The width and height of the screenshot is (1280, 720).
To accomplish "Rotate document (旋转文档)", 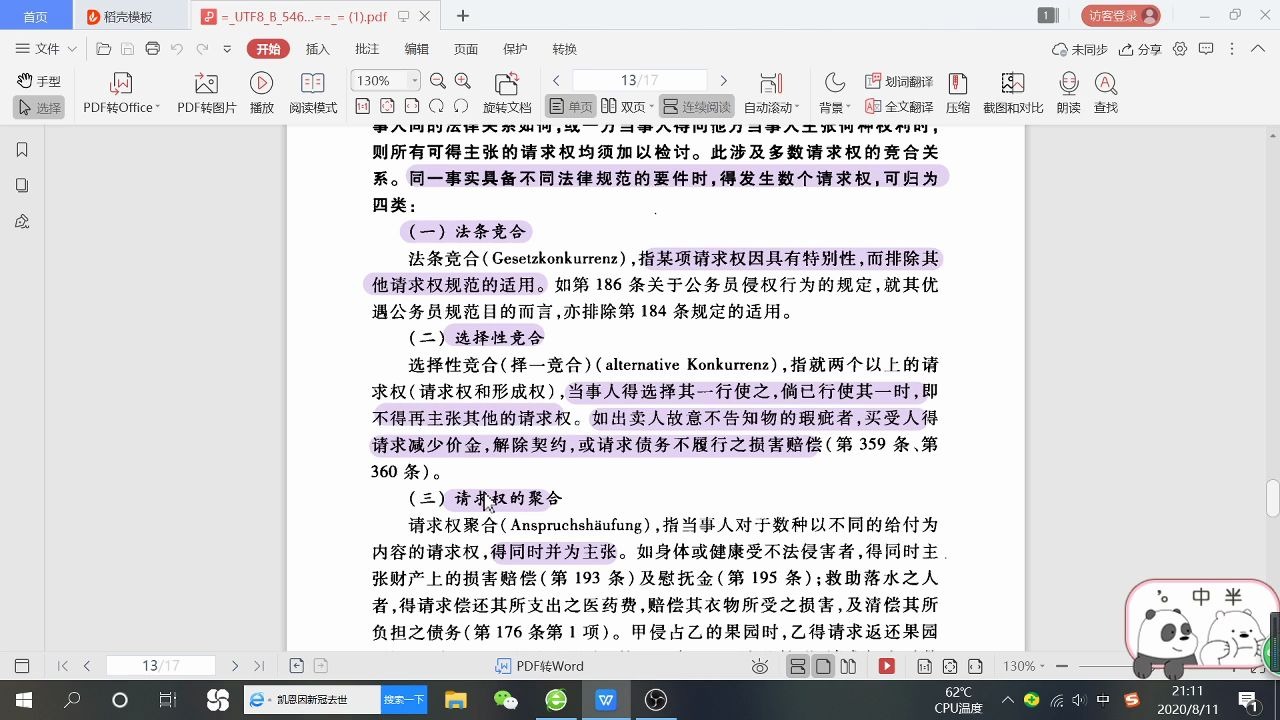I will (x=507, y=94).
